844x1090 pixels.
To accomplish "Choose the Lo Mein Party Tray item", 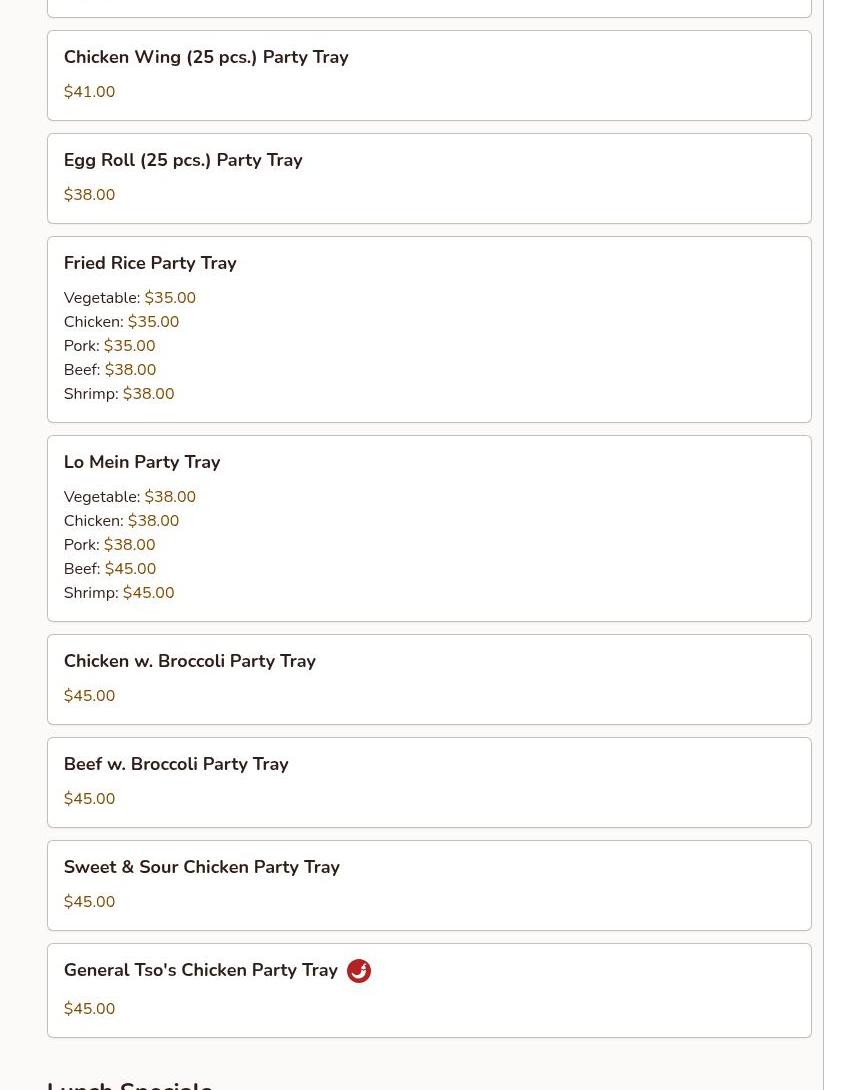I will pos(142,463).
